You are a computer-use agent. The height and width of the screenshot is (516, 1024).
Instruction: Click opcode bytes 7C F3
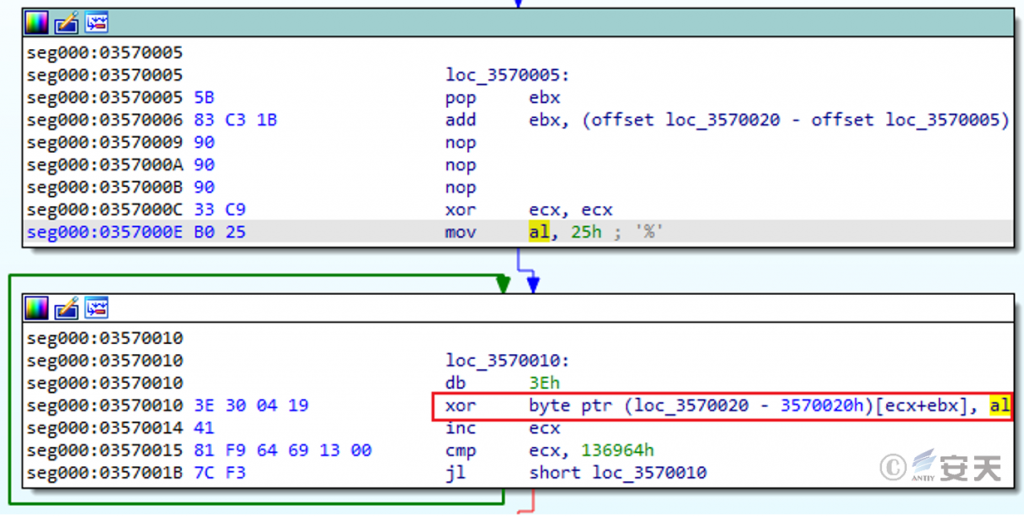tap(219, 472)
